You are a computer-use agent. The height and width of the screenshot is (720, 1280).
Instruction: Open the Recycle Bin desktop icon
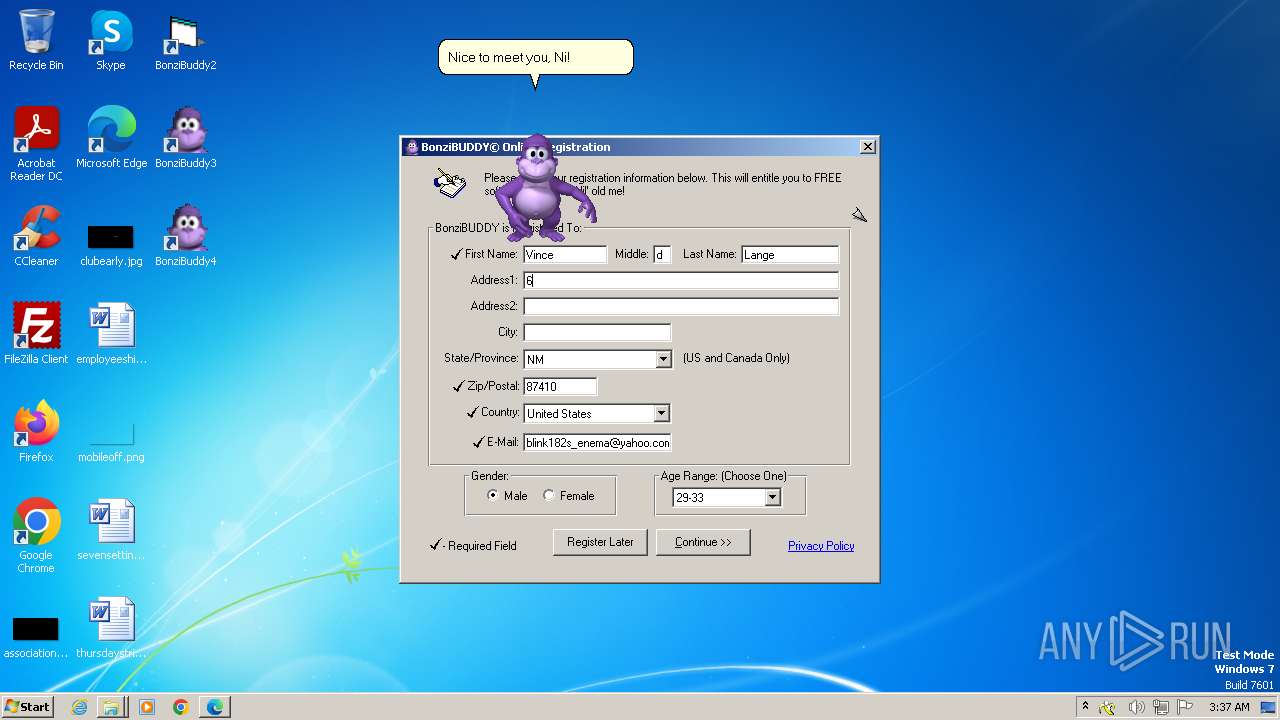tap(36, 40)
